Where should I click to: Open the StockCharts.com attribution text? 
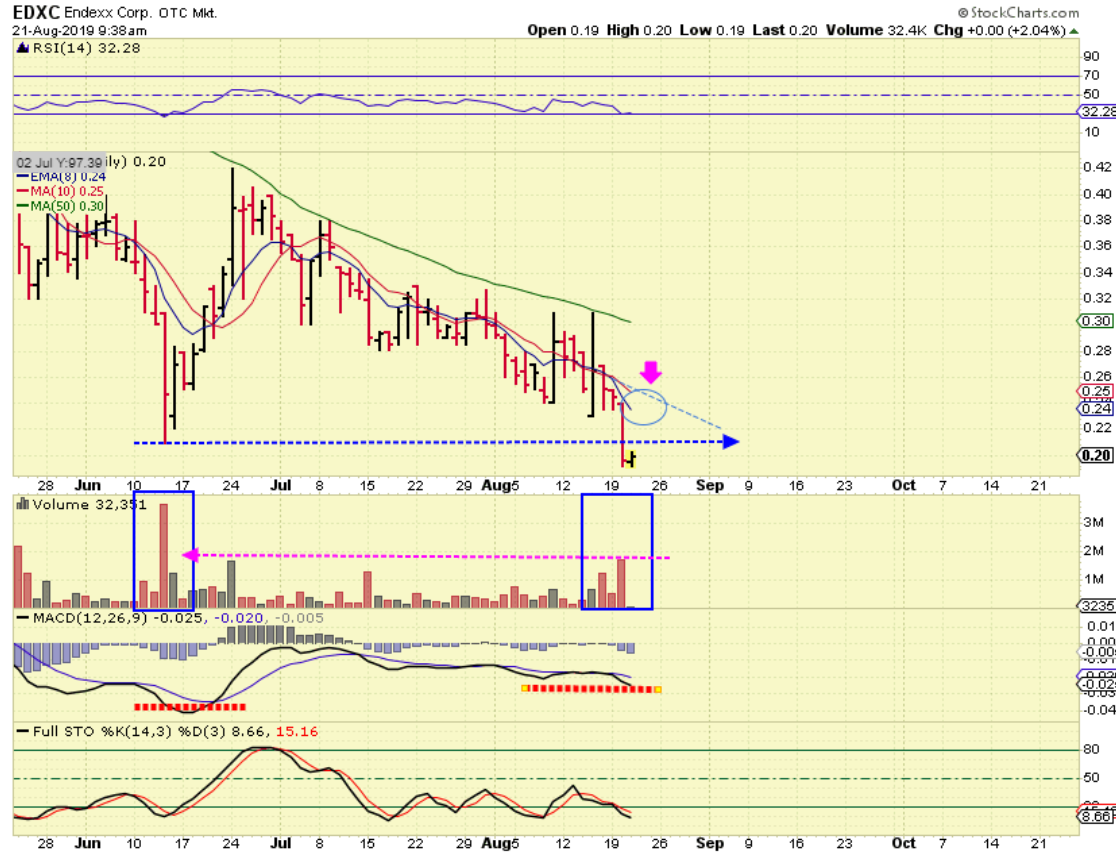coord(1018,13)
